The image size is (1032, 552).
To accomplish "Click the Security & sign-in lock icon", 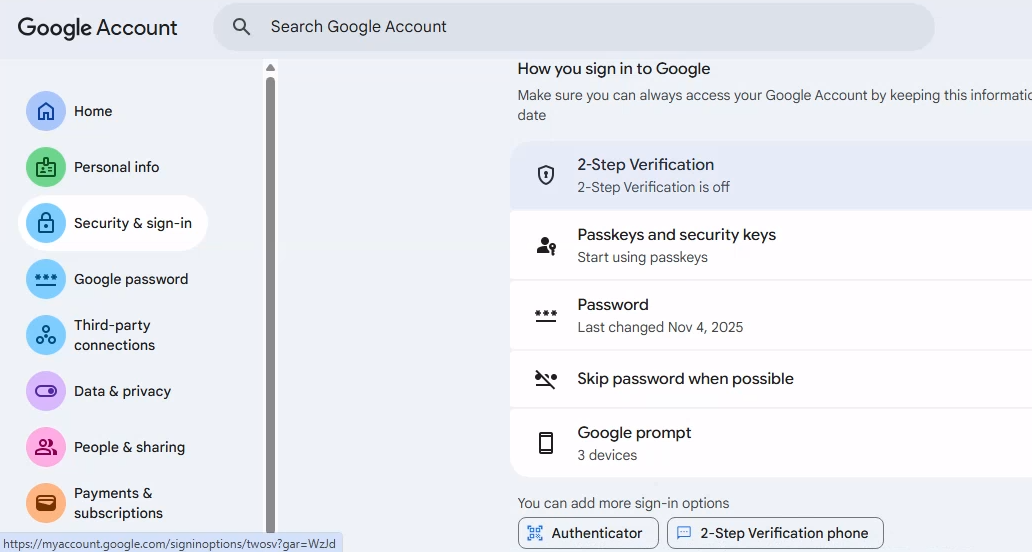I will pyautogui.click(x=46, y=223).
